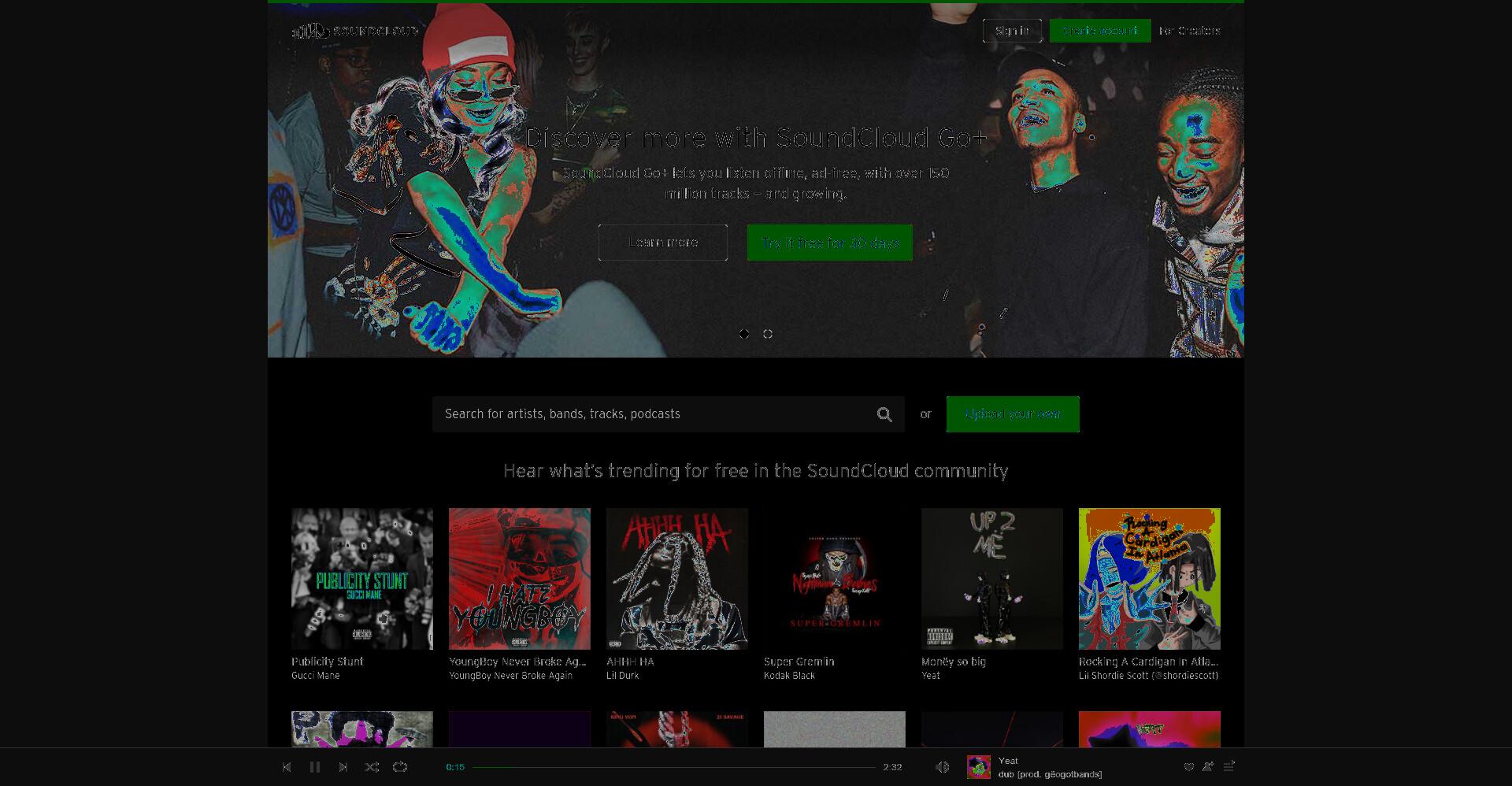The image size is (1512, 786).
Task: Open the next up queue icon
Action: tap(1229, 766)
